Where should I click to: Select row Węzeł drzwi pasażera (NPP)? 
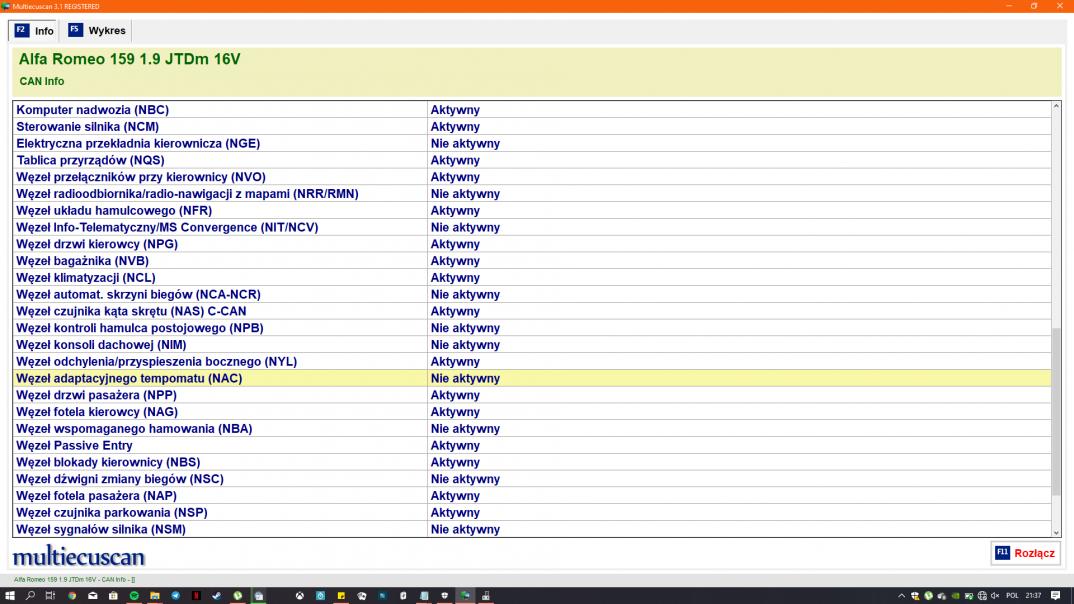click(532, 395)
